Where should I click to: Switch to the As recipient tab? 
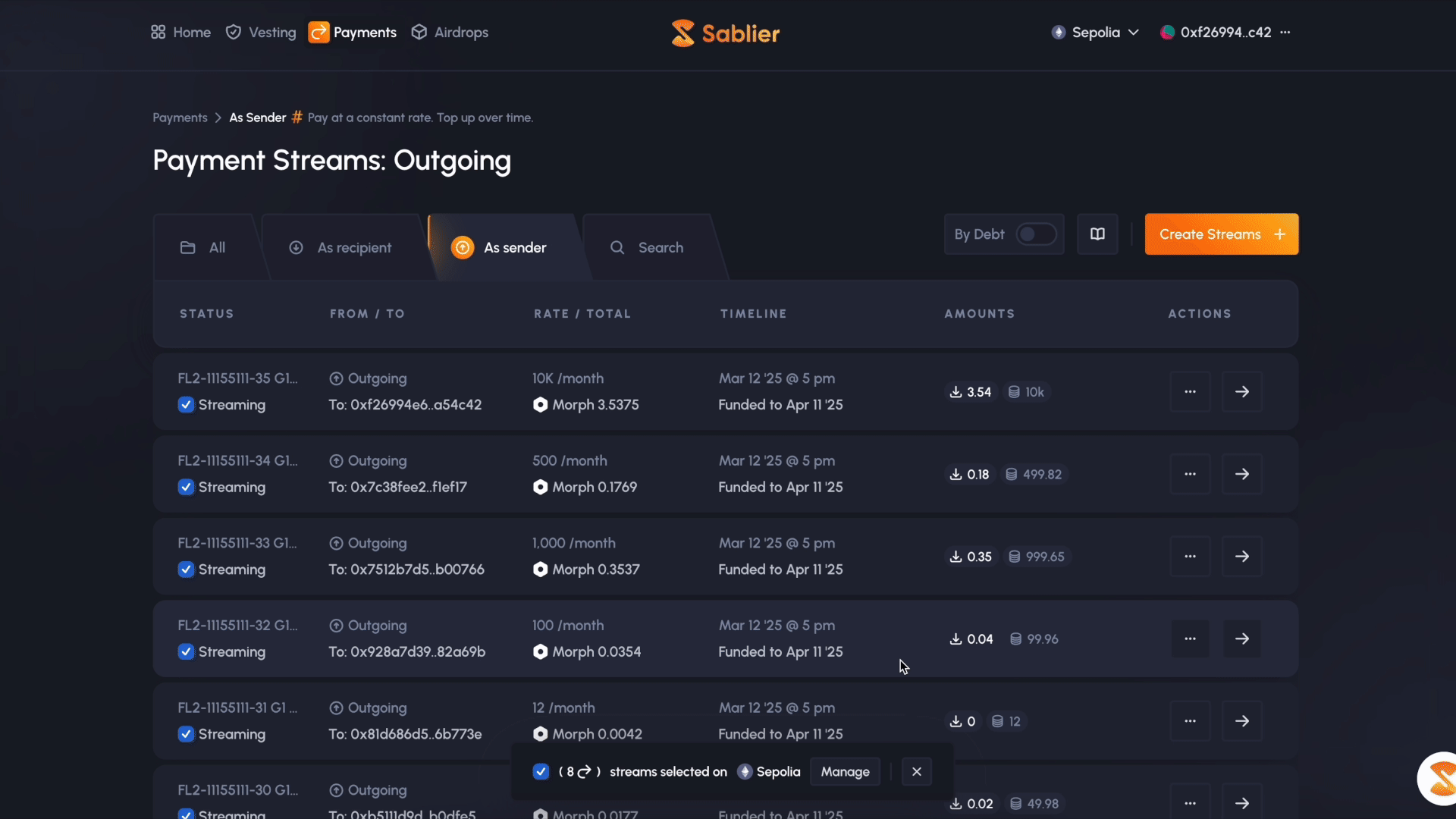pyautogui.click(x=340, y=248)
